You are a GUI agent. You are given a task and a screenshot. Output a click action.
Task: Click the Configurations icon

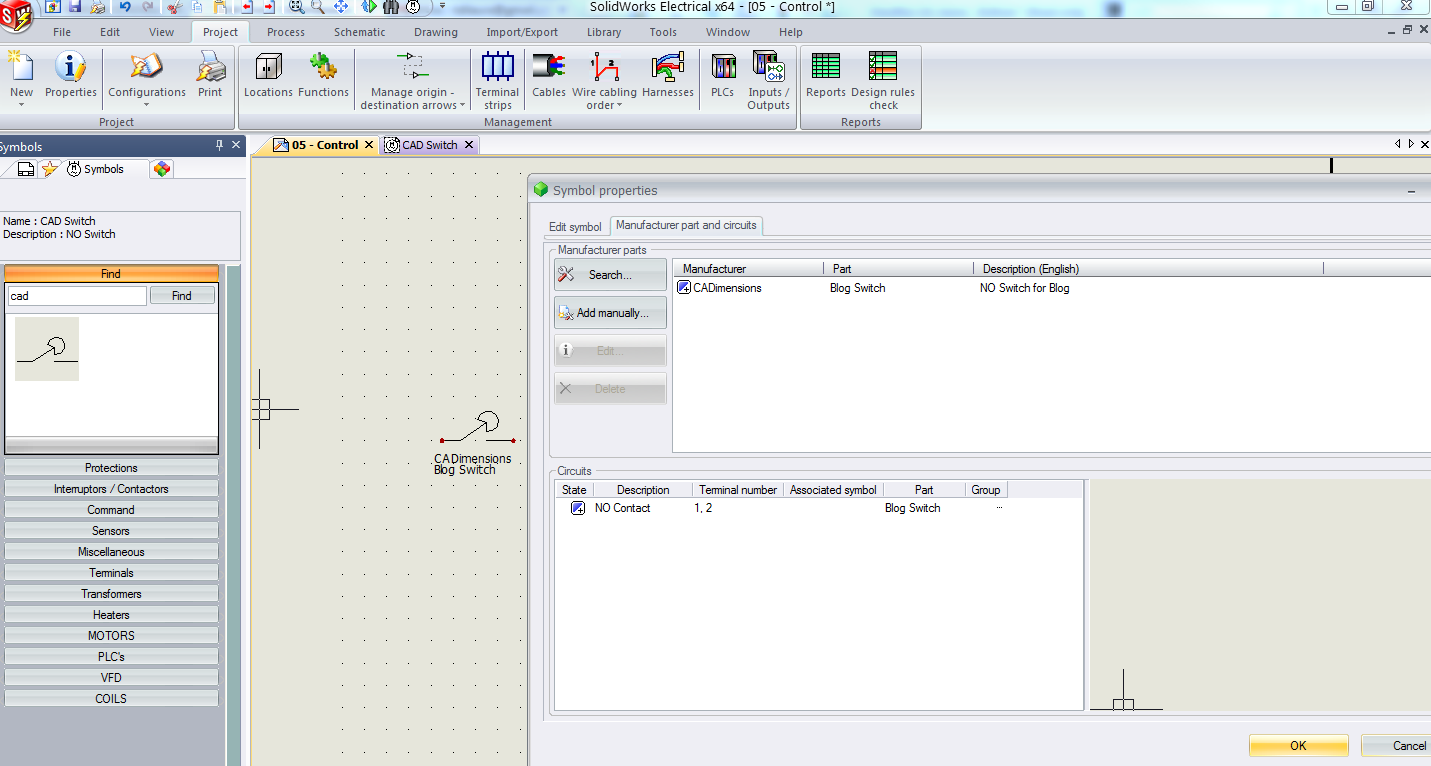pyautogui.click(x=147, y=68)
